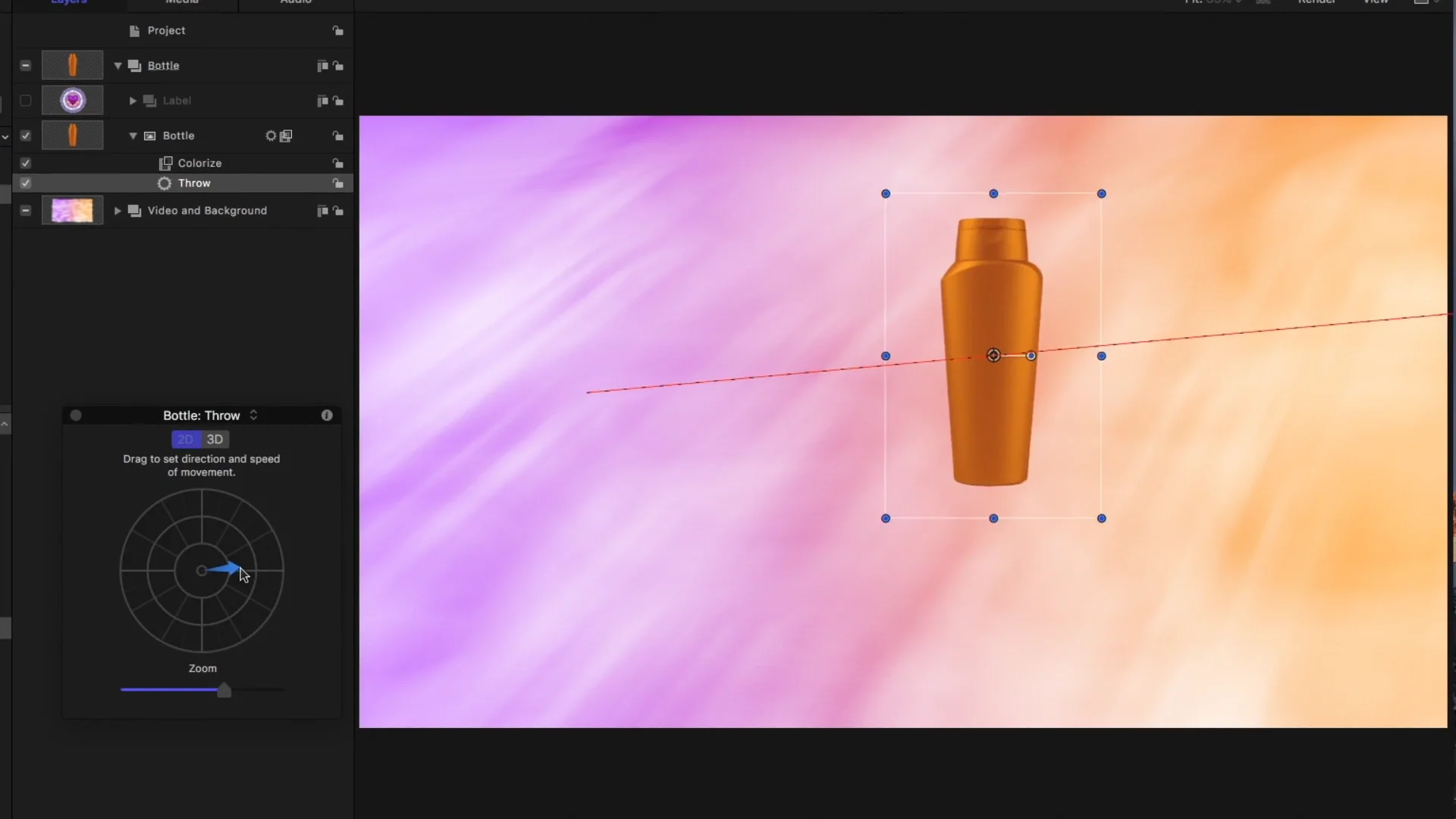Uncheck the Throw behavior checkbox
Viewport: 1456px width, 819px height.
pyautogui.click(x=25, y=184)
